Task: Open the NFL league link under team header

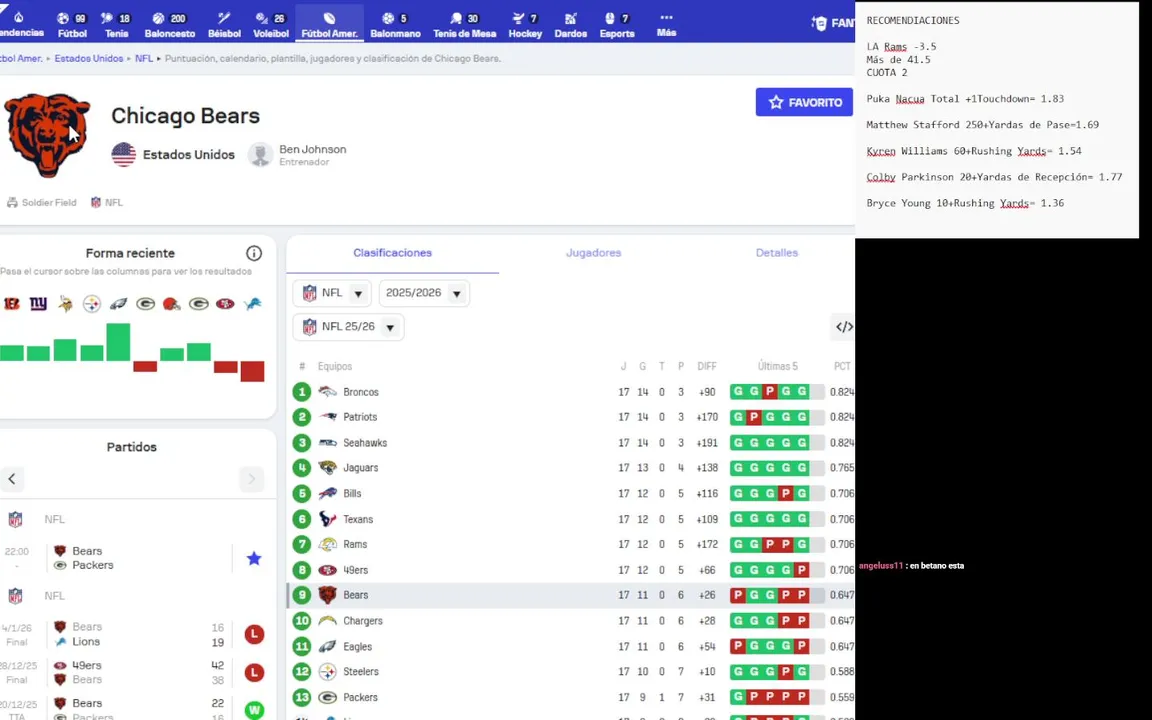Action: pyautogui.click(x=107, y=202)
